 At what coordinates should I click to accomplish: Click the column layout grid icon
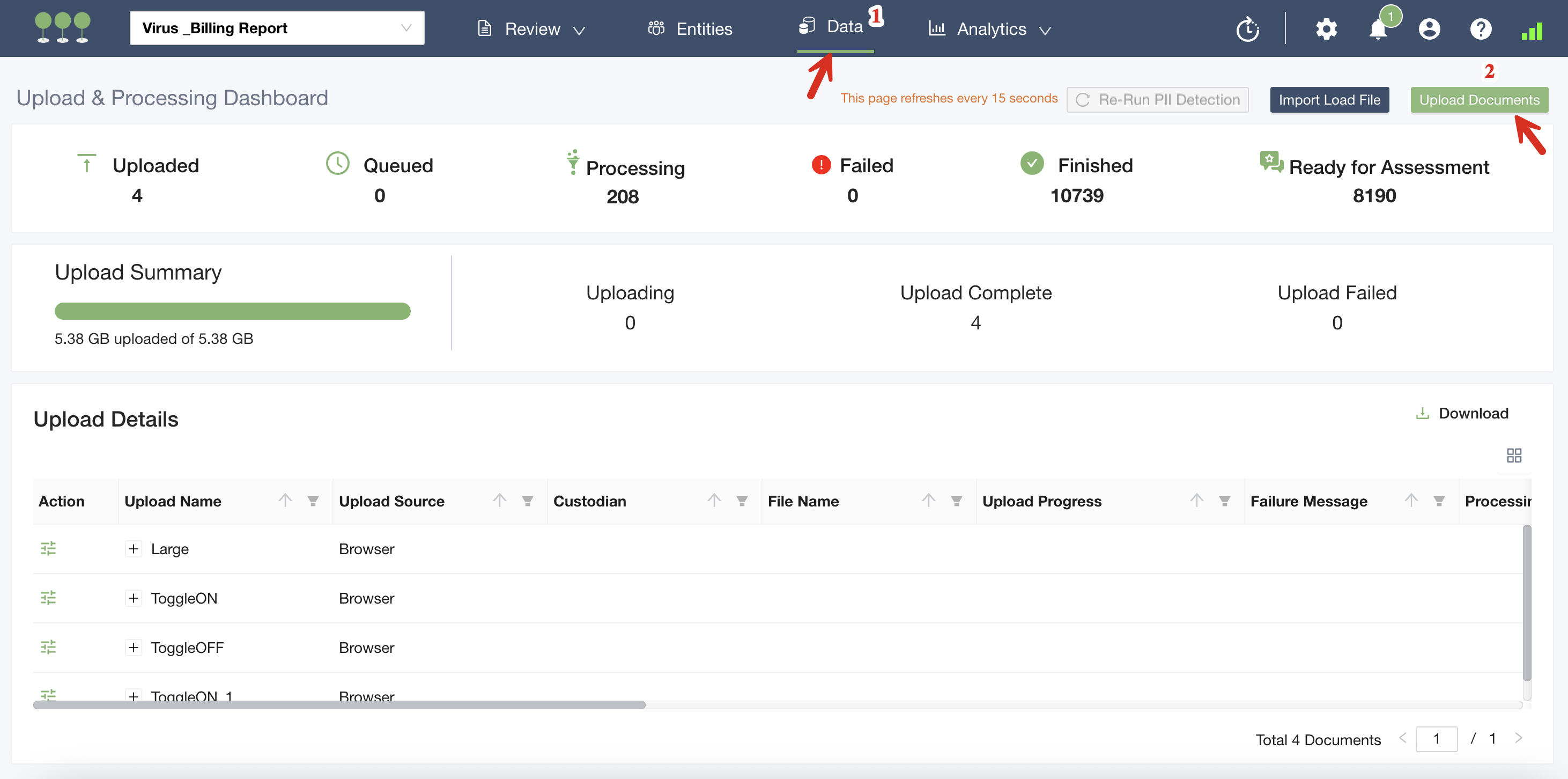click(1513, 455)
